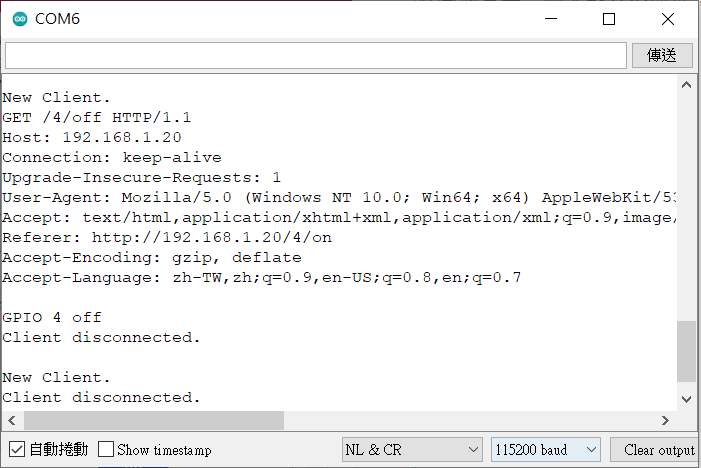Maximize the COM6 serial monitor window
The width and height of the screenshot is (701, 468).
click(x=609, y=19)
